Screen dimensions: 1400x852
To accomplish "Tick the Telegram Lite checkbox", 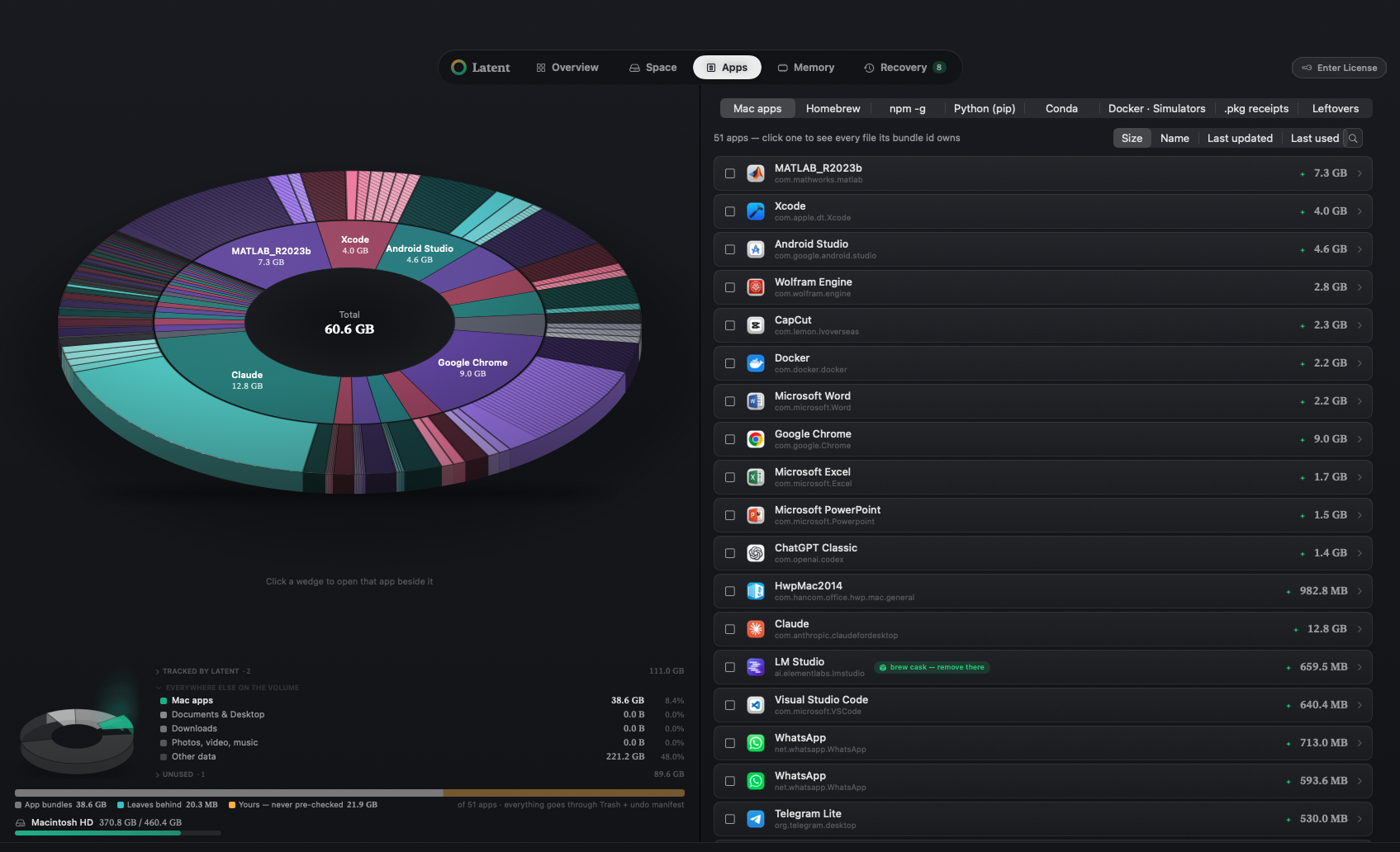I will pos(730,819).
